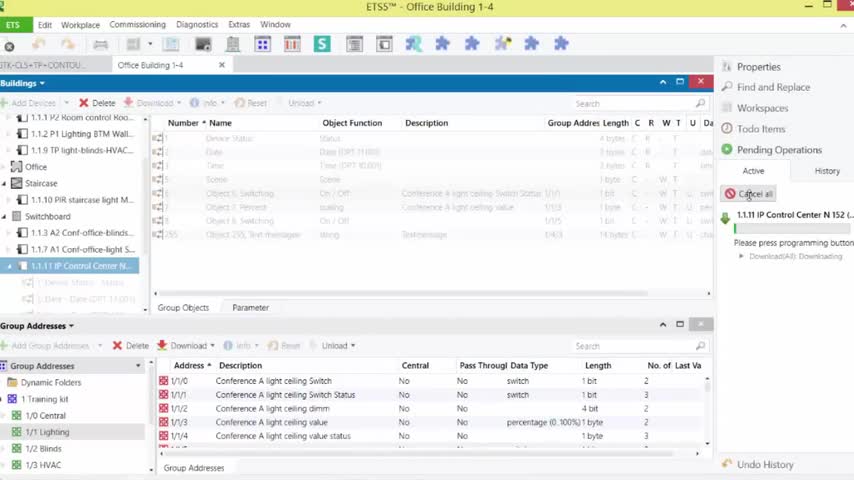
Task: Click the puzzle icon with yellow star
Action: pos(502,44)
